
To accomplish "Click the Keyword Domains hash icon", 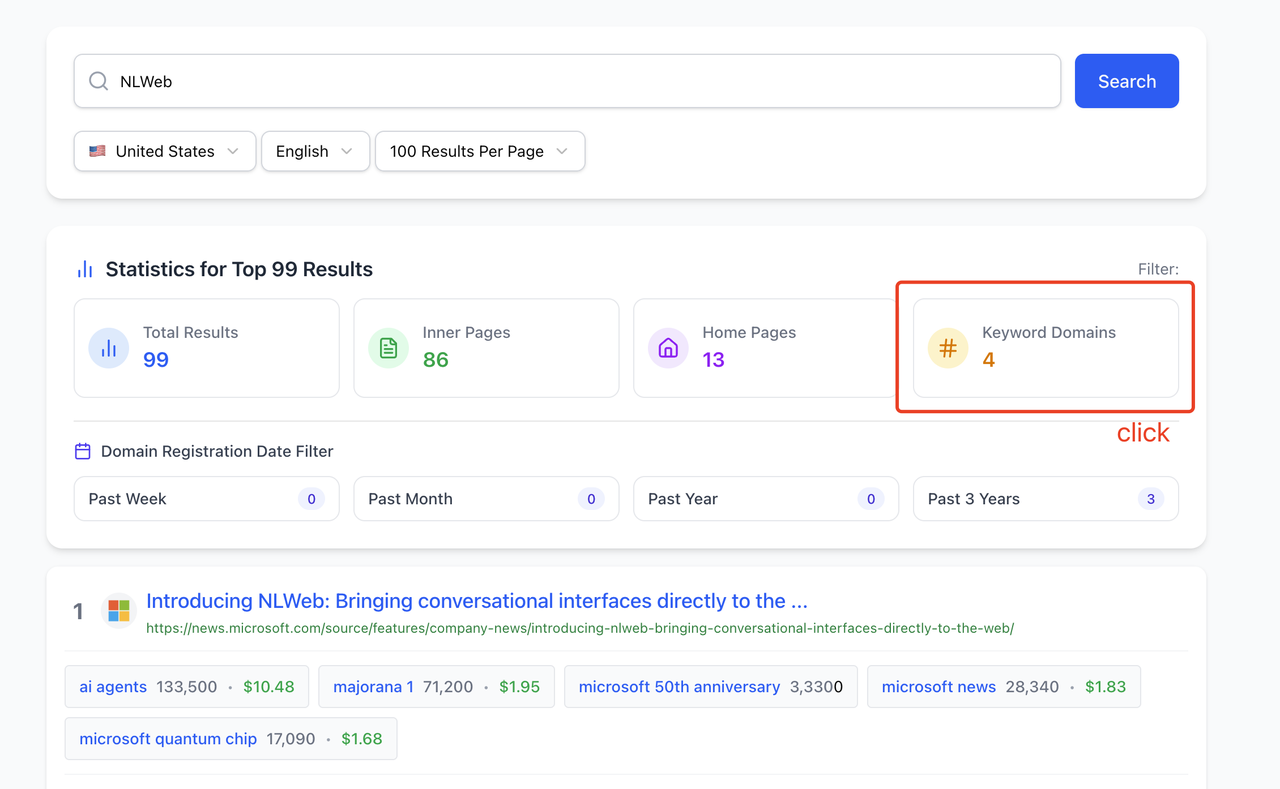I will 947,348.
